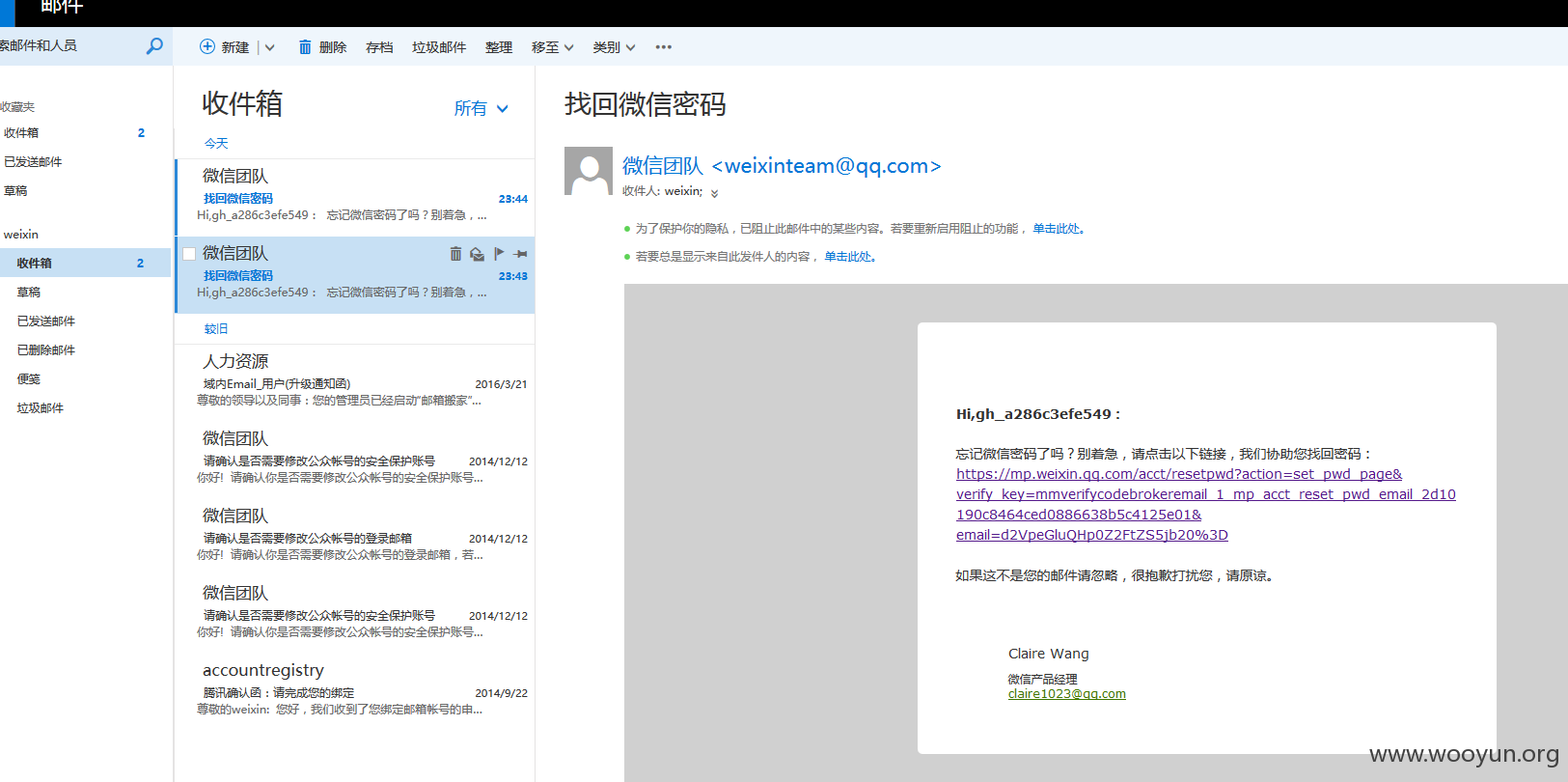Tick the checkbox of the 23:43 message
Screen dimensions: 1568x782
click(x=189, y=254)
